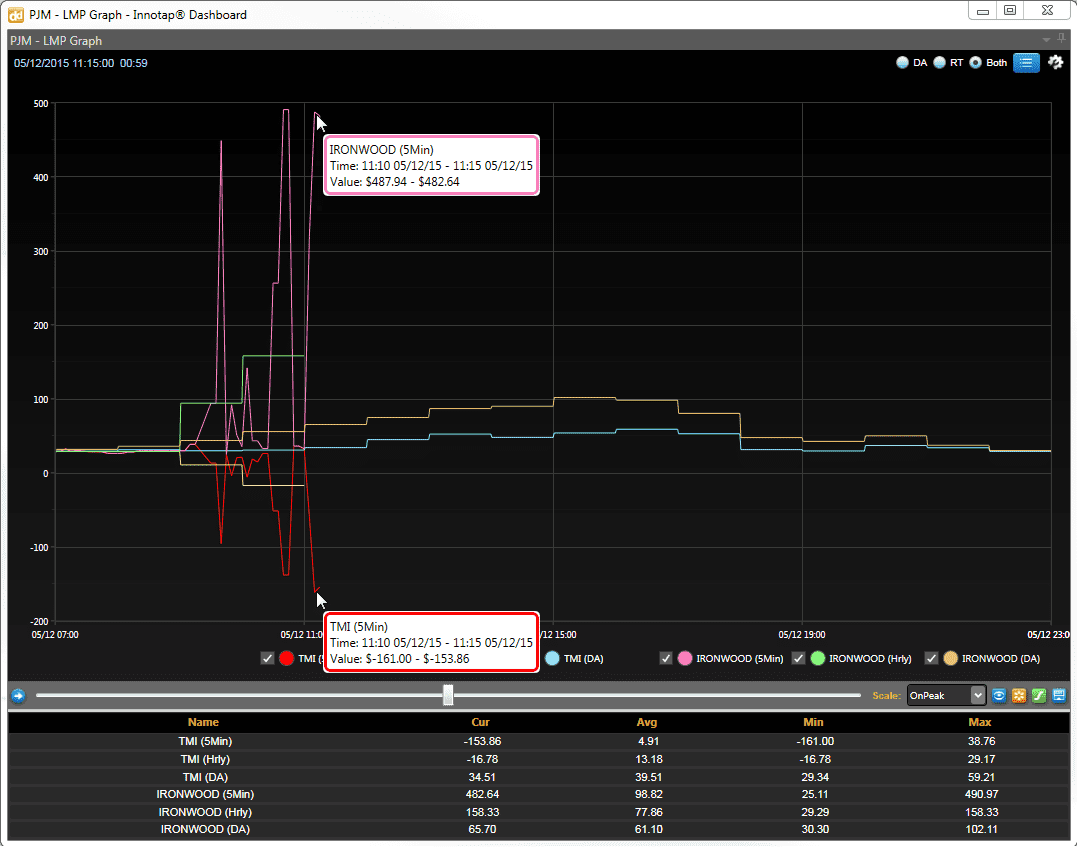
Task: Click the pink IRONWOOD (5Min) color swatch
Action: click(x=685, y=658)
